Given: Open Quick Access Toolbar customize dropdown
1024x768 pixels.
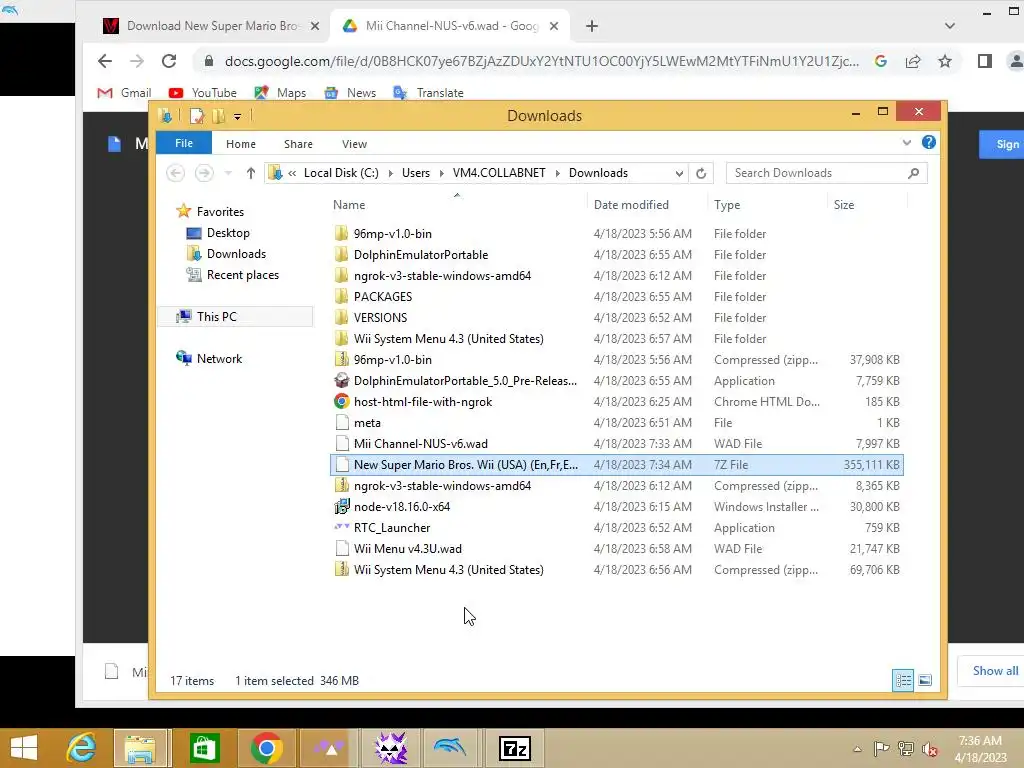Looking at the screenshot, I should click(x=237, y=116).
